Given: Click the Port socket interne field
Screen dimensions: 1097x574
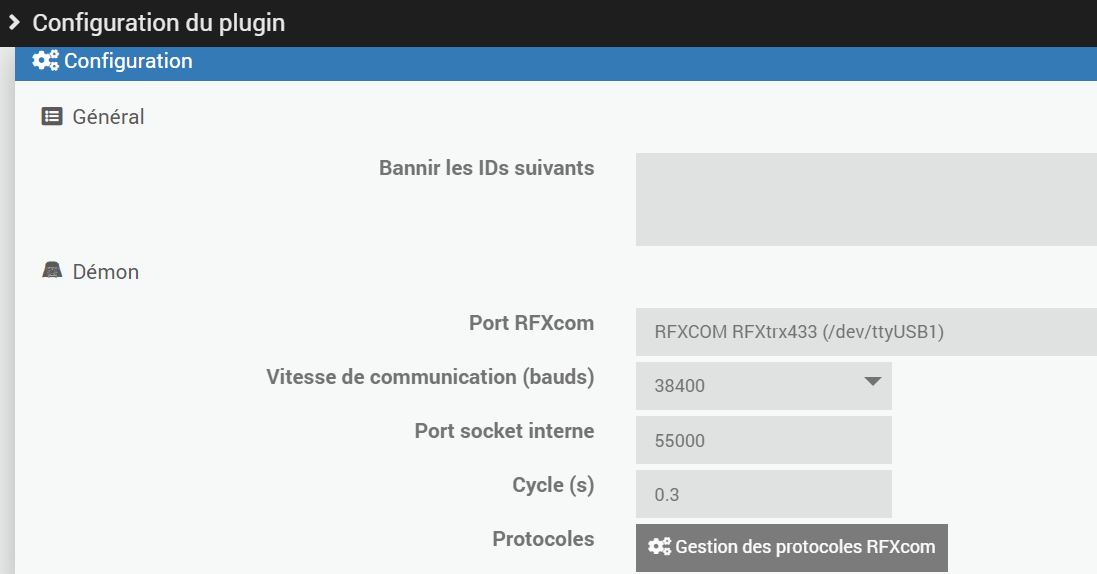Looking at the screenshot, I should (x=763, y=440).
